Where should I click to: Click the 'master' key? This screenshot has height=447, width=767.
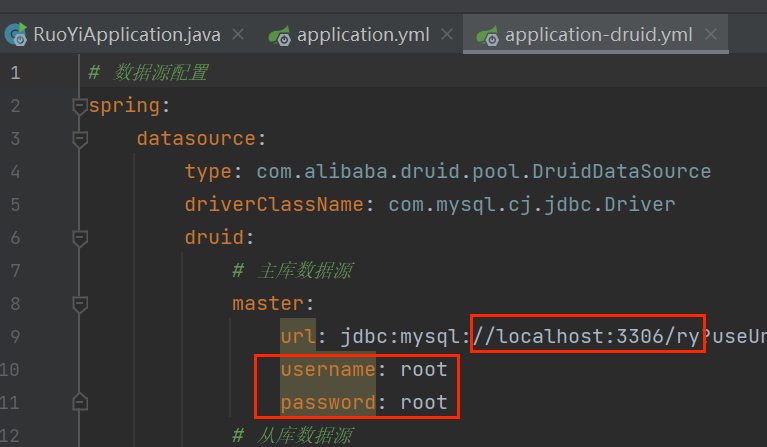268,304
